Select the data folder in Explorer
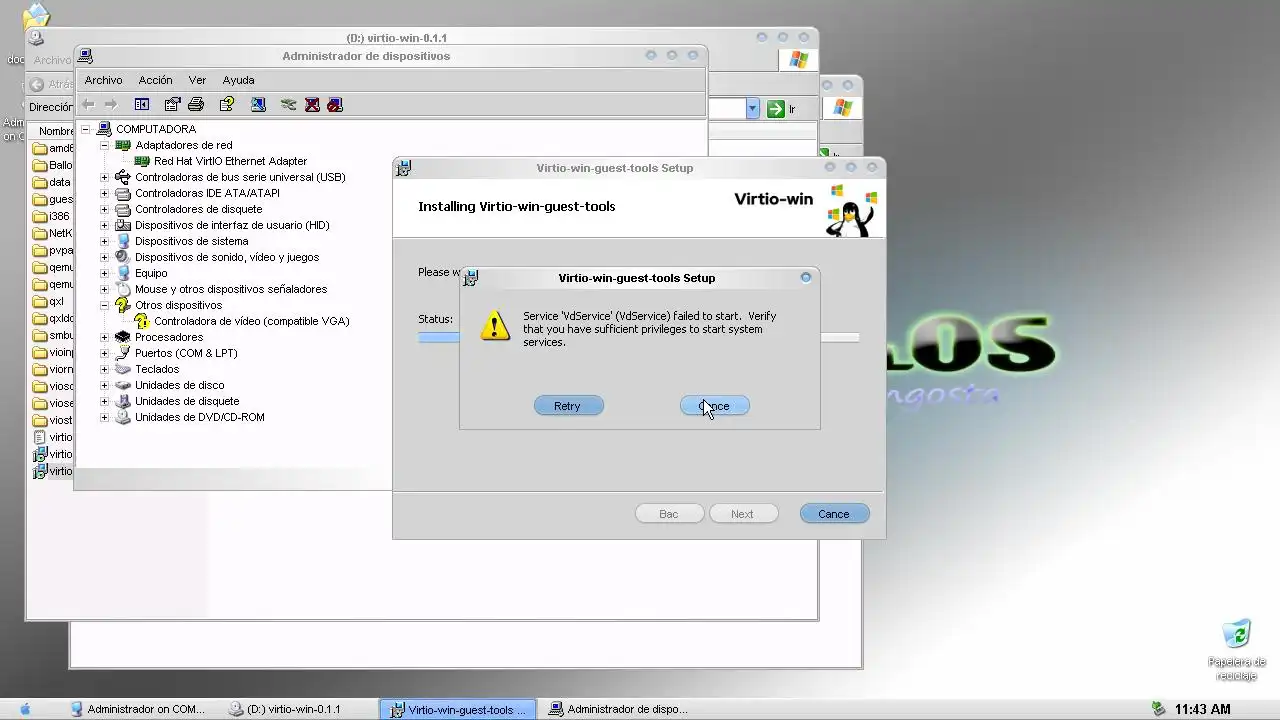The width and height of the screenshot is (1280, 720). [52, 182]
